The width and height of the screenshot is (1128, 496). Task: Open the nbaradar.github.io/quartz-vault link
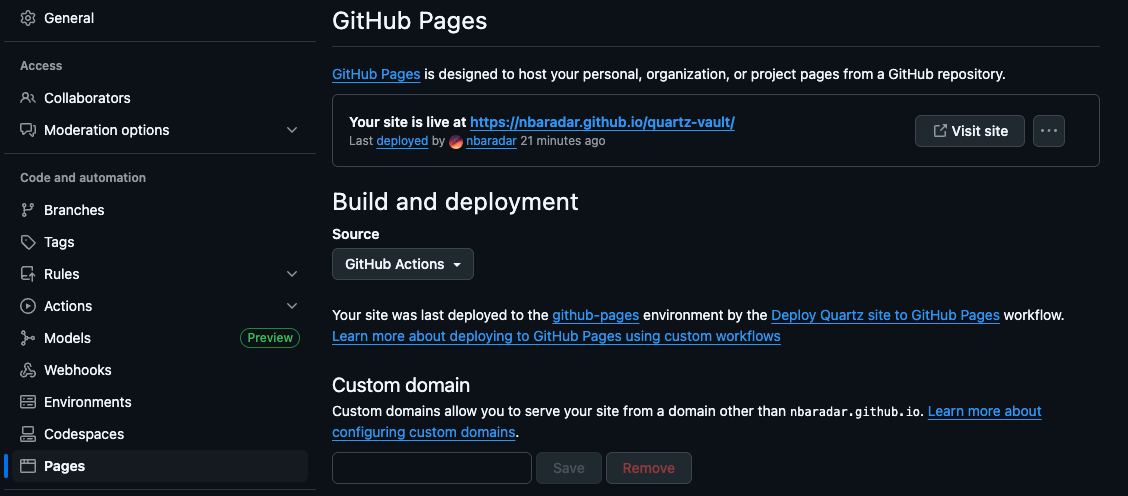click(602, 122)
